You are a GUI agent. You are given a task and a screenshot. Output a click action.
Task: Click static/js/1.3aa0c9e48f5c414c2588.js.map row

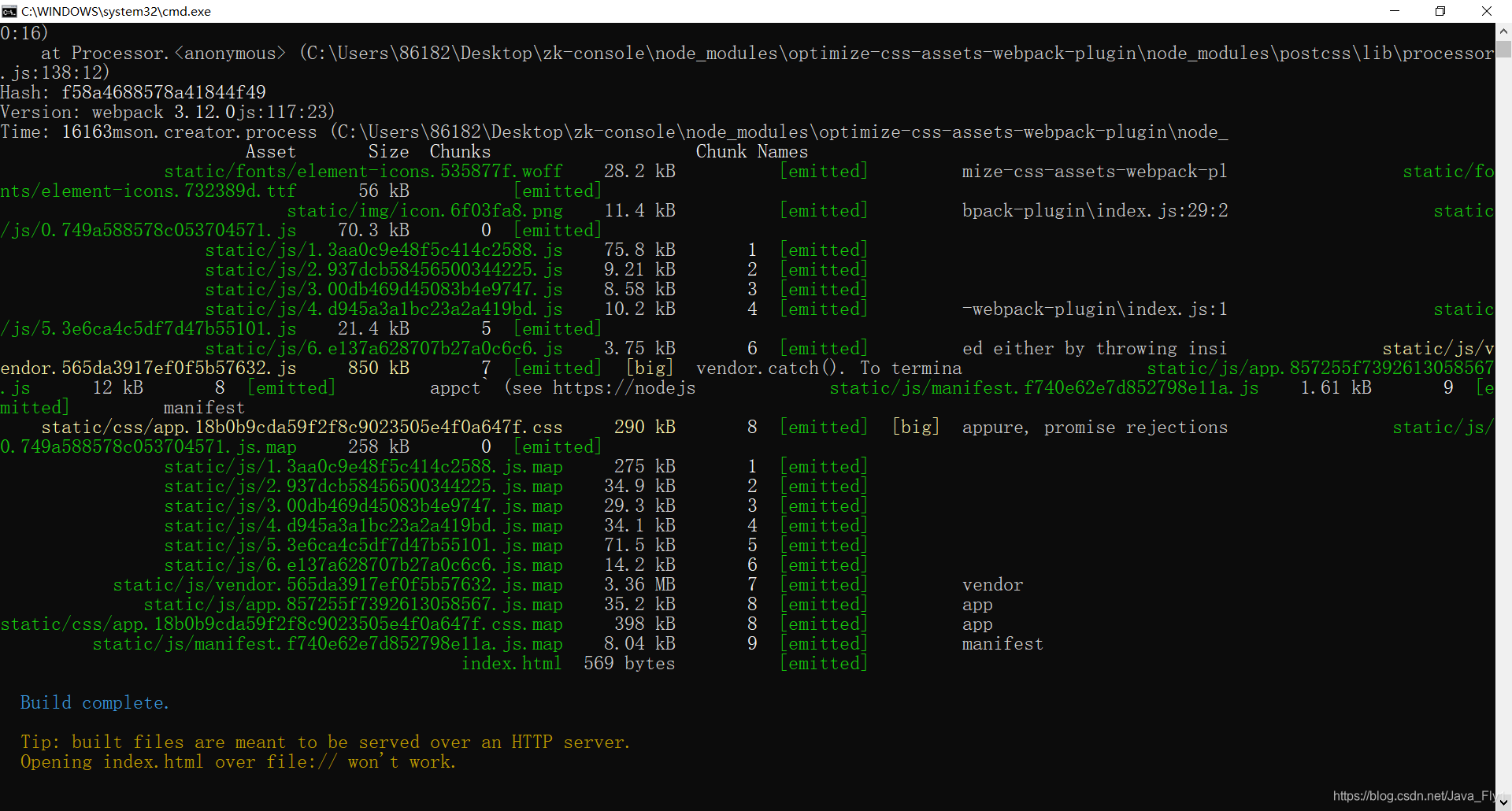point(516,466)
